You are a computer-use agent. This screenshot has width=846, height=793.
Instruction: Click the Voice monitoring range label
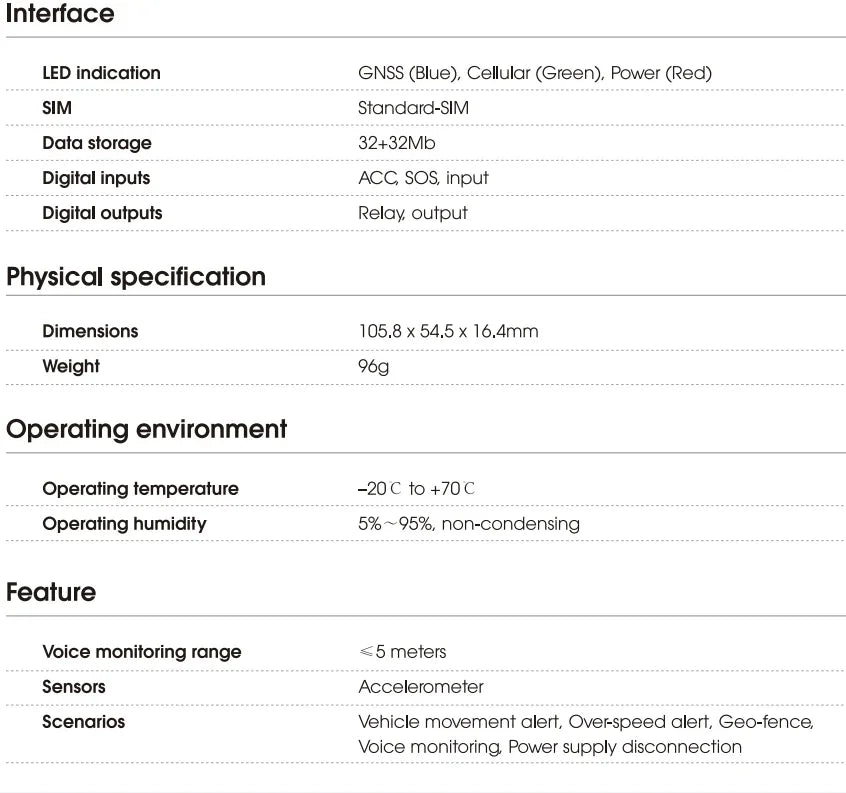142,652
